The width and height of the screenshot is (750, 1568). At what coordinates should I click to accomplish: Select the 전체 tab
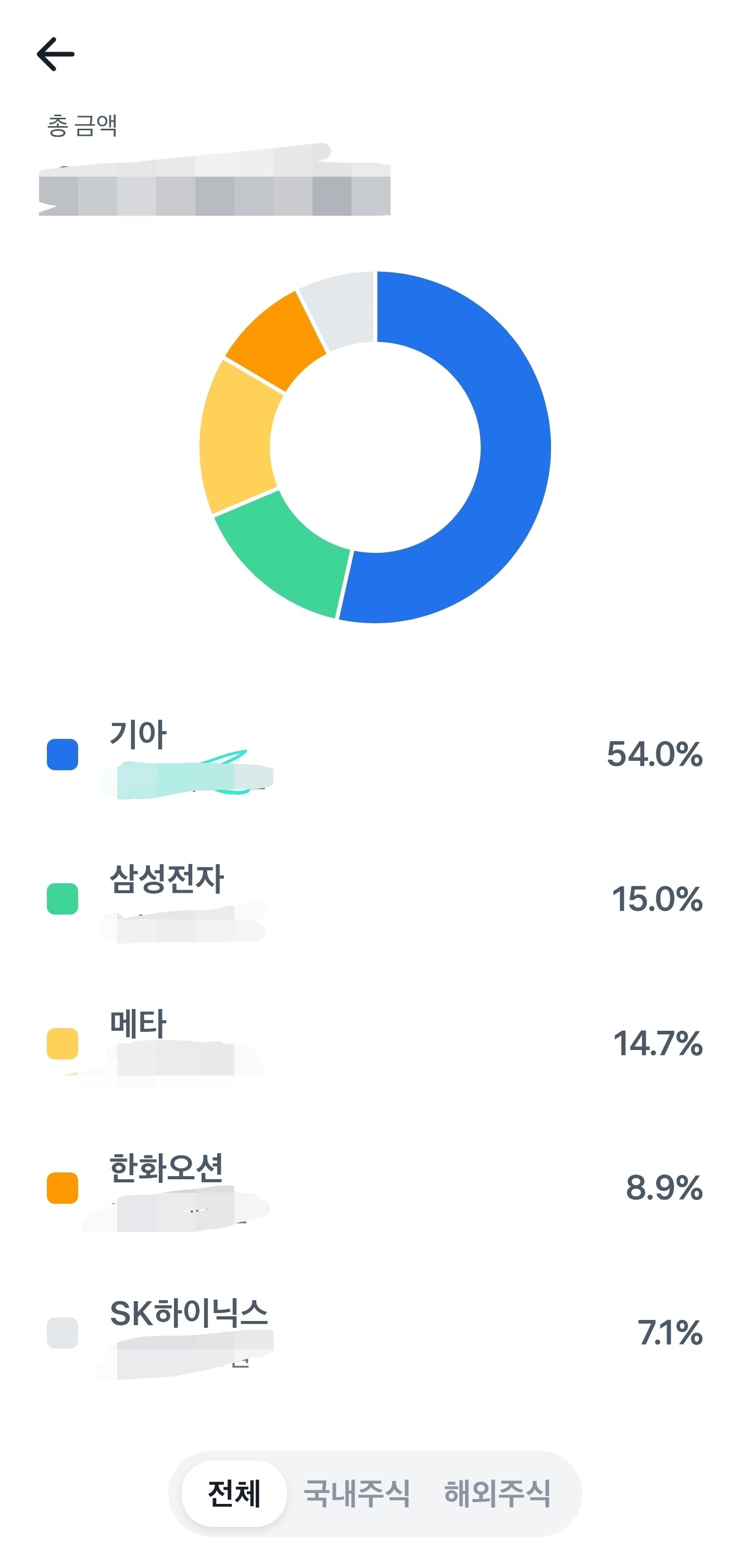234,1493
